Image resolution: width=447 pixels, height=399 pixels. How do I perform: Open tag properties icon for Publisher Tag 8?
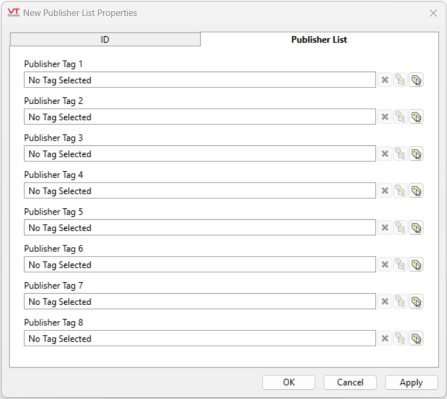tap(416, 339)
